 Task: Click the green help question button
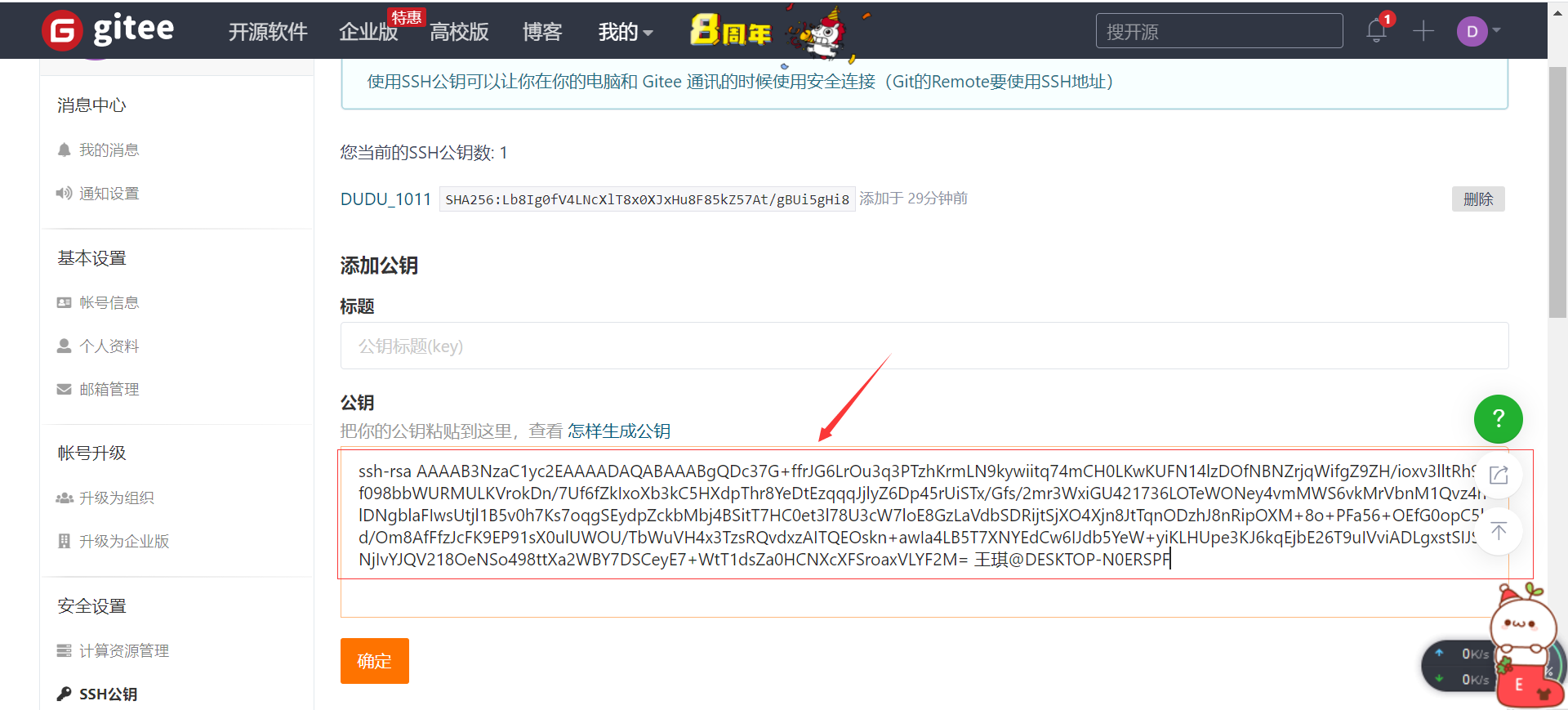click(x=1498, y=419)
